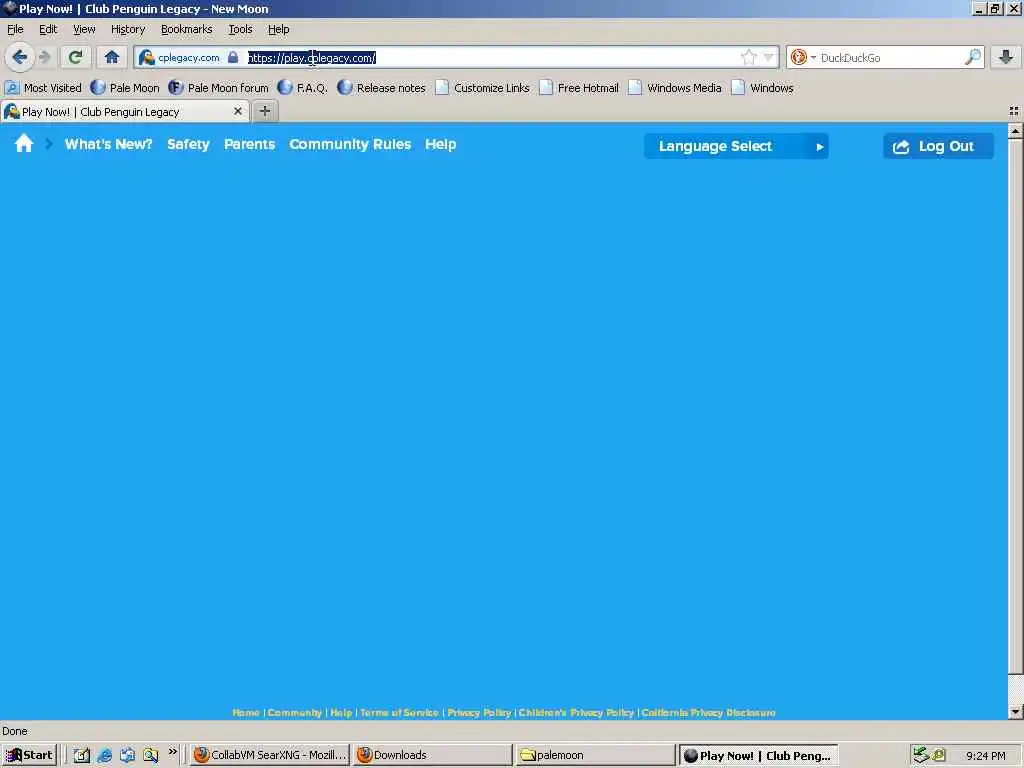This screenshot has height=768, width=1024.
Task: Open the What's New? page link
Action: click(x=108, y=144)
